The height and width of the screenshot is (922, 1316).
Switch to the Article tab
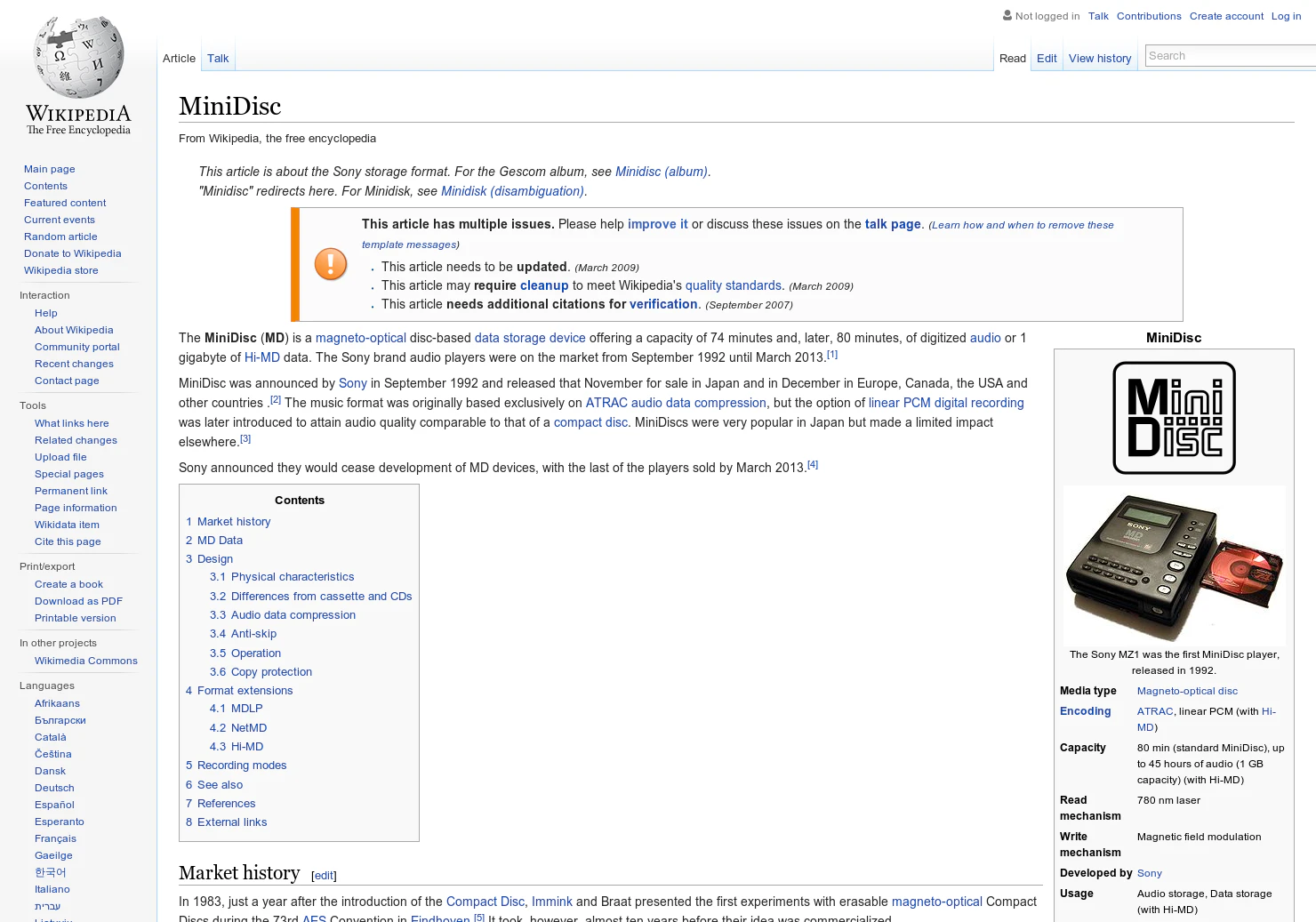click(x=179, y=59)
